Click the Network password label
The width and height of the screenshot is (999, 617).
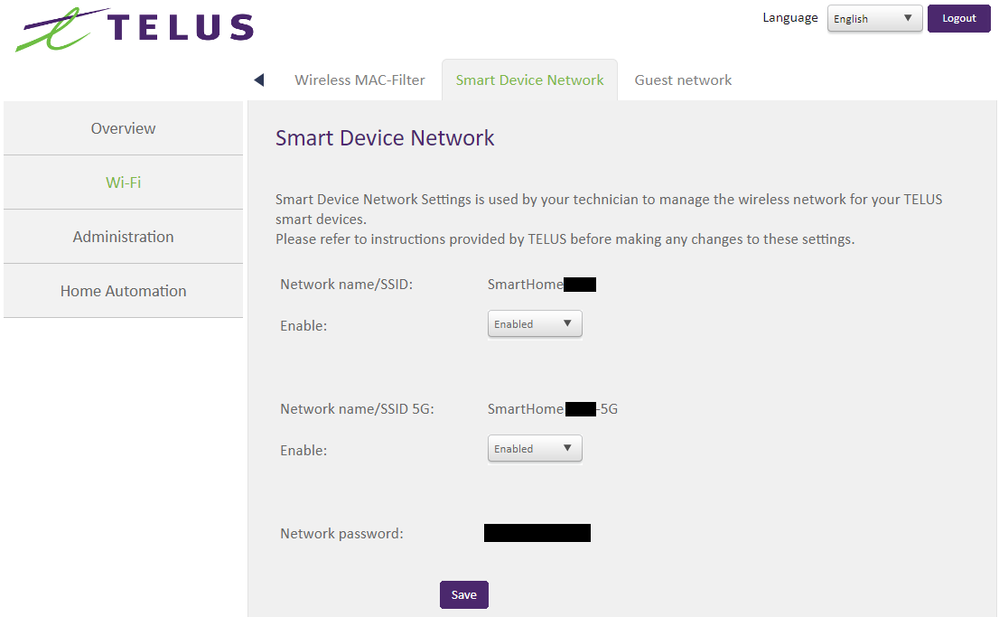341,534
